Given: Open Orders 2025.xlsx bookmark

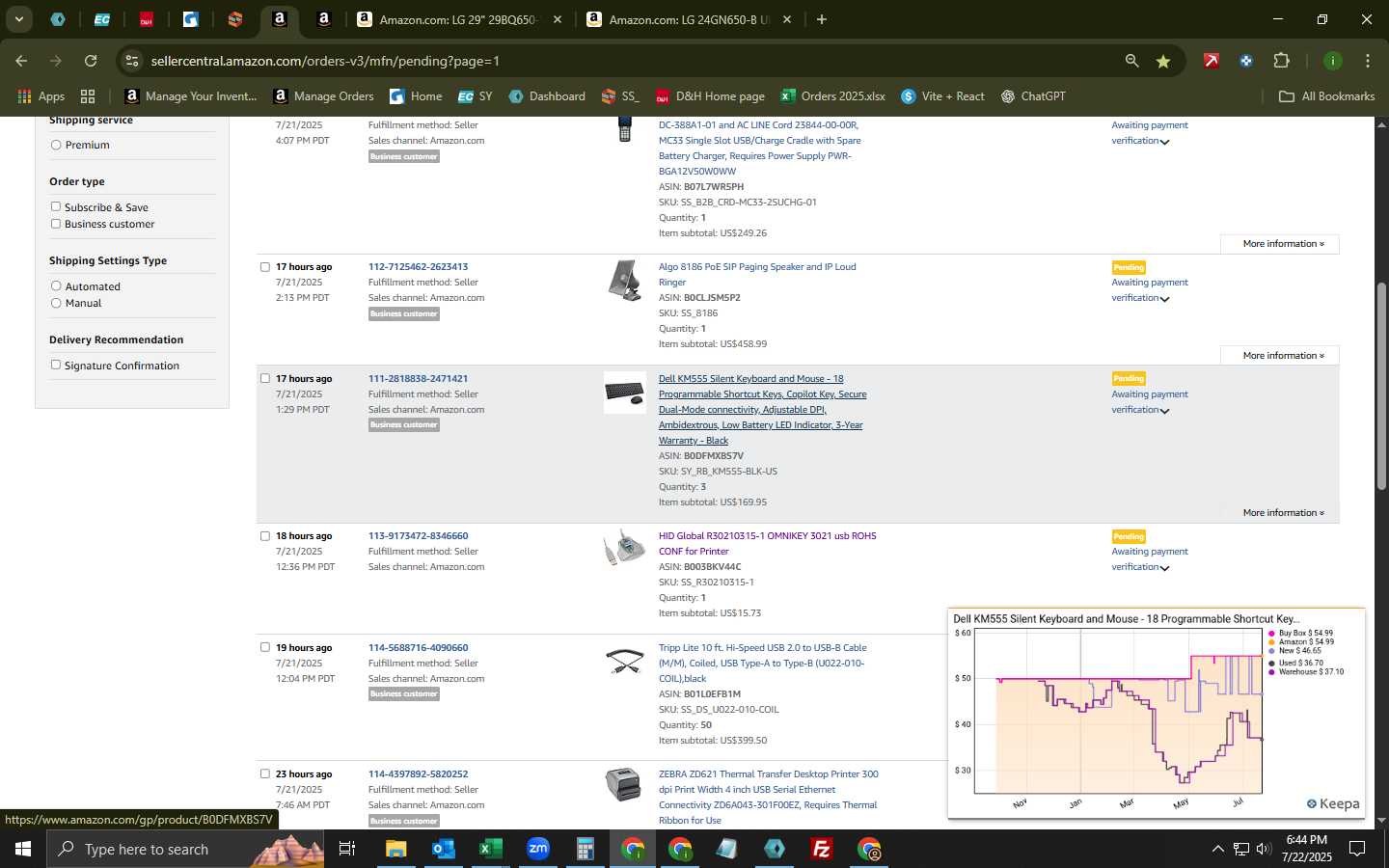Looking at the screenshot, I should (832, 96).
